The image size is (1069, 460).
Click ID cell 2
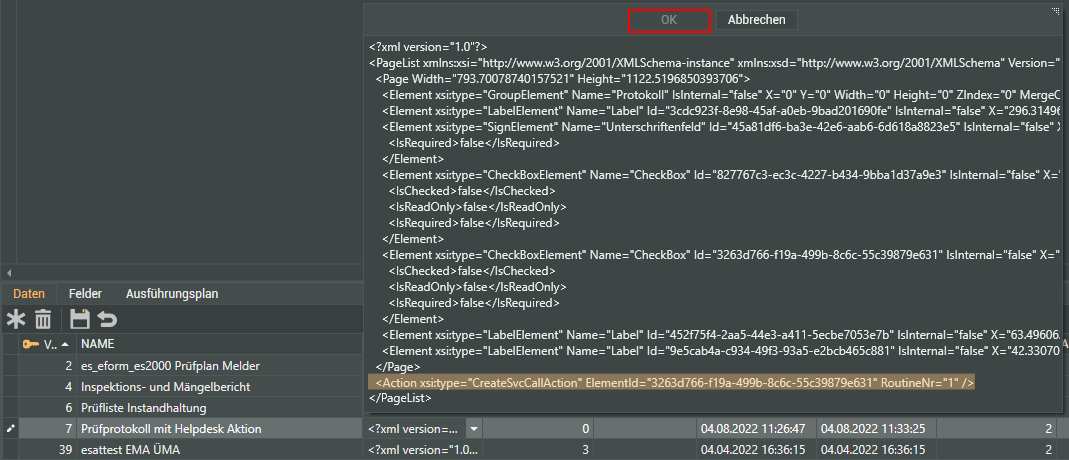coord(48,366)
